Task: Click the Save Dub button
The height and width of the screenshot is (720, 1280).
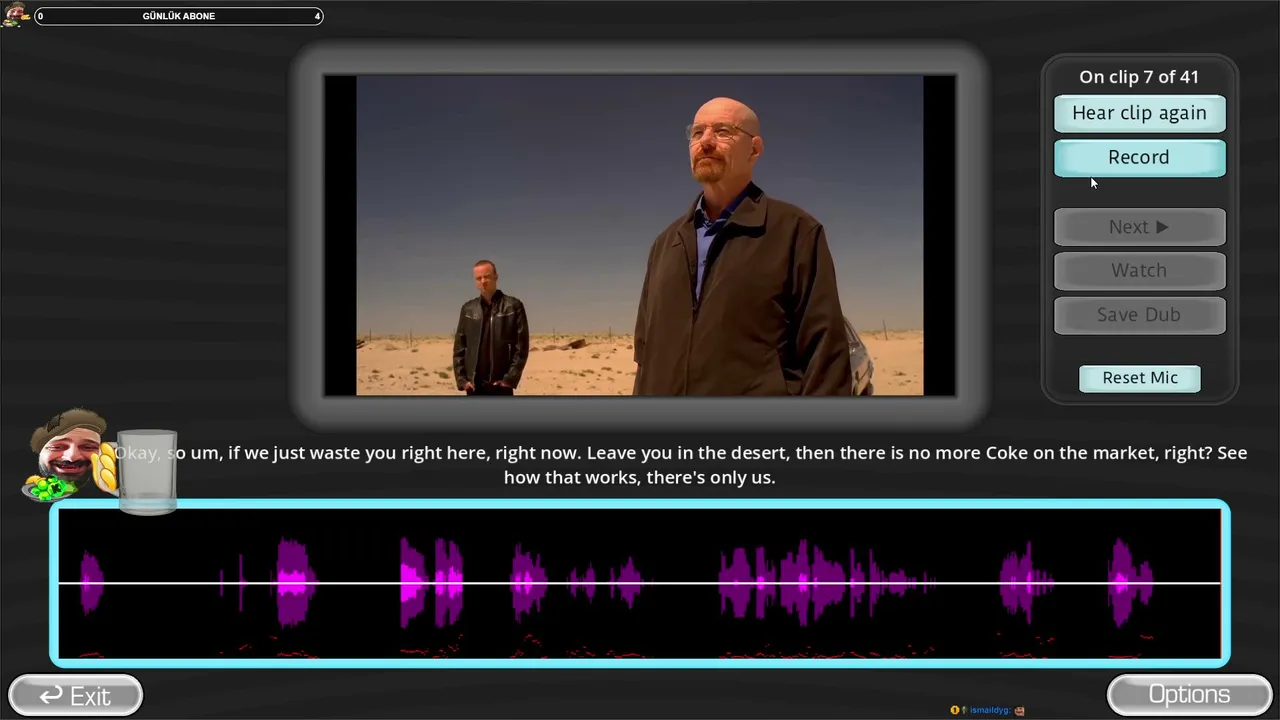Action: (x=1139, y=314)
